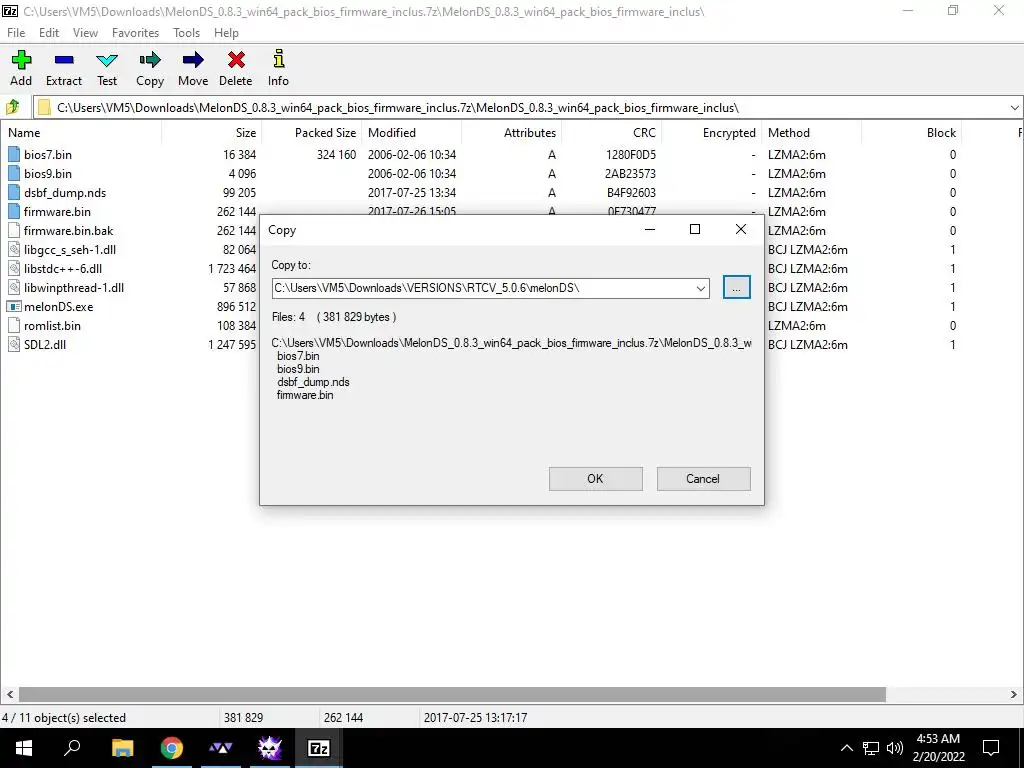Sort by the Attributes column header
This screenshot has width=1024, height=768.
coord(511,133)
